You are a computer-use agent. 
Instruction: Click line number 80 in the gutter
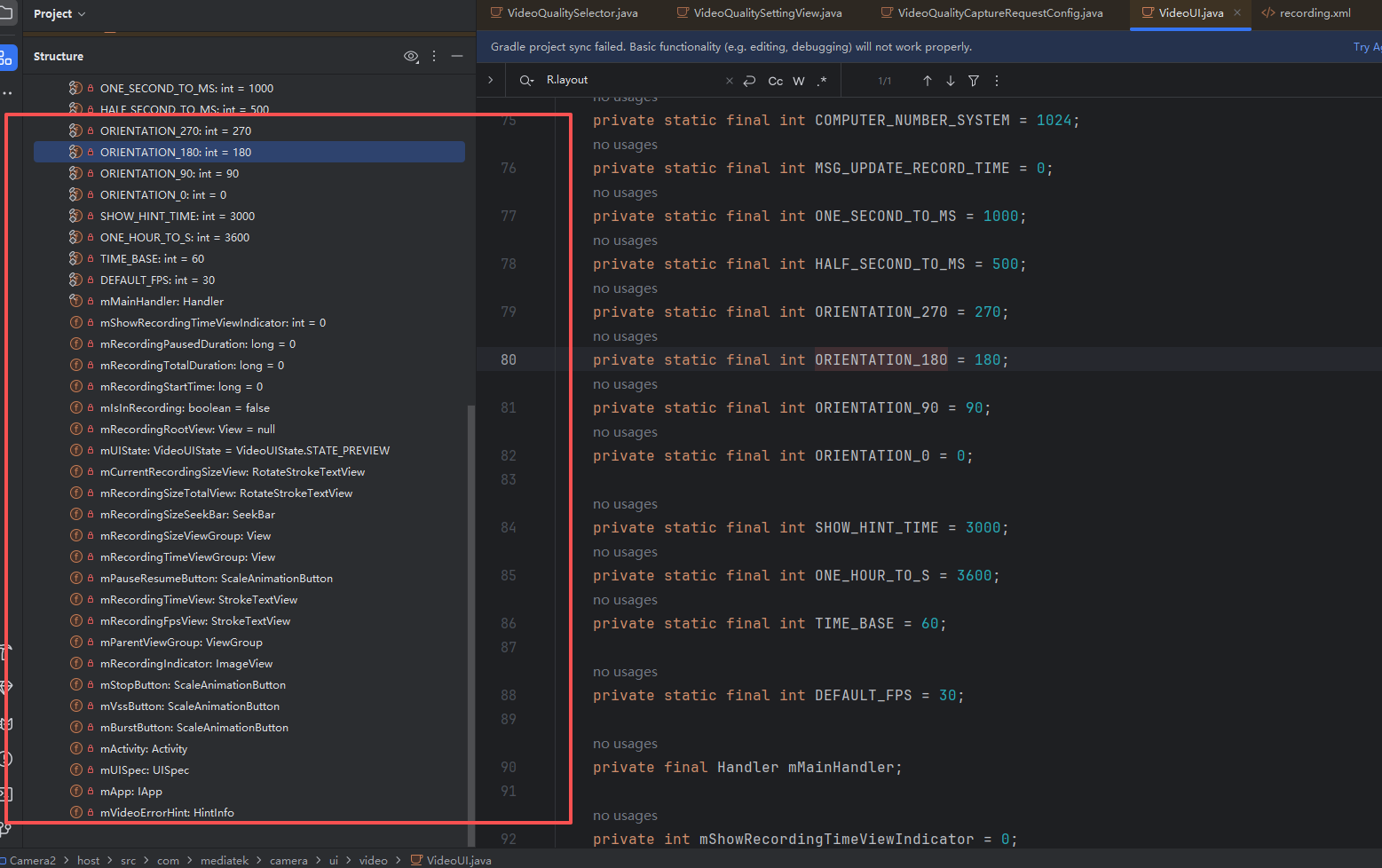click(x=508, y=359)
